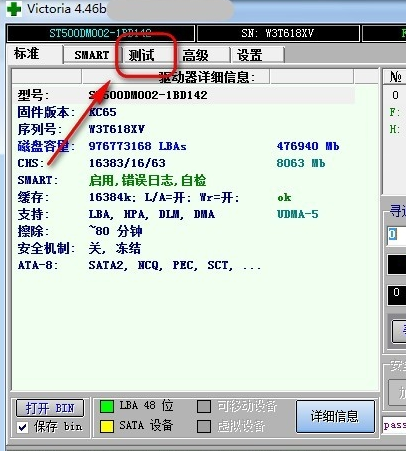This screenshot has width=406, height=451.
Task: Click the 支持 LBA, HPA, DLM, DMA line
Action: (152, 214)
